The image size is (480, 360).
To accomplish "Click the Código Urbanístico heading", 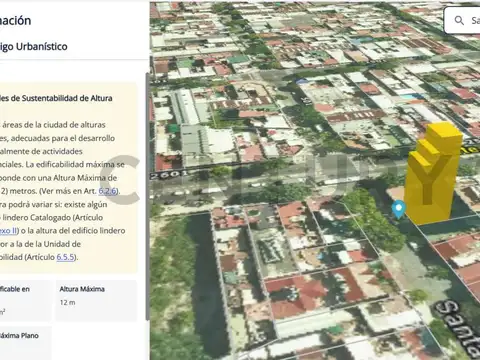I will tap(34, 46).
